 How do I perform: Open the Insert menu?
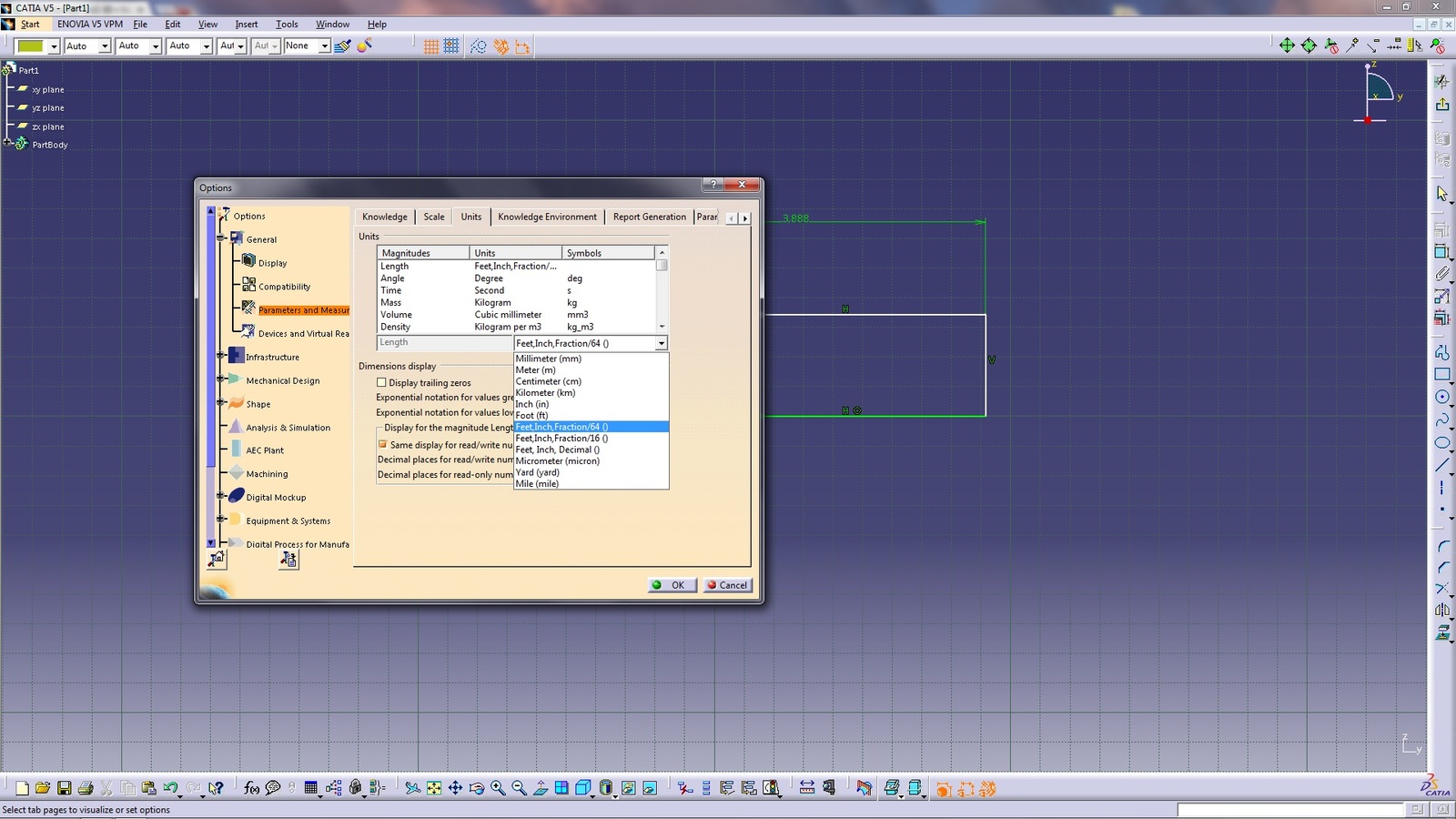pyautogui.click(x=247, y=25)
